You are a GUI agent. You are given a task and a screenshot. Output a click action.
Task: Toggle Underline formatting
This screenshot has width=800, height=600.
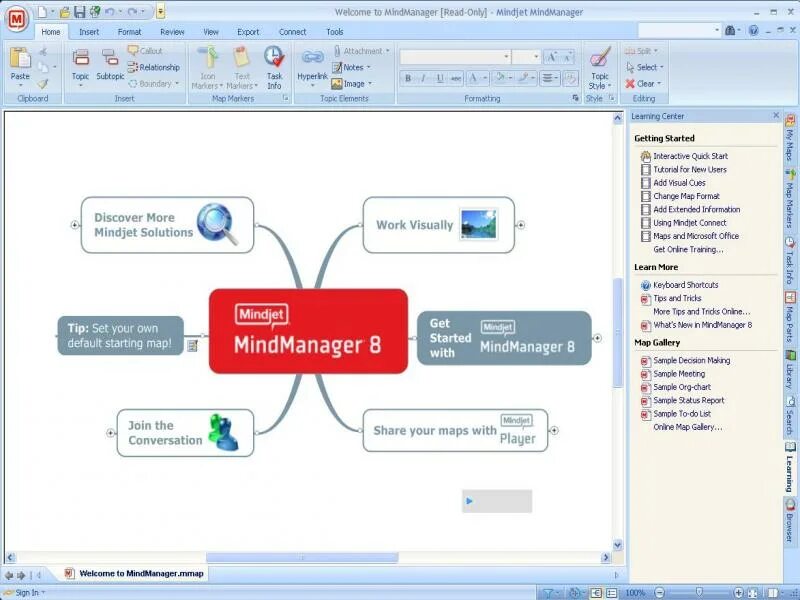click(x=439, y=78)
